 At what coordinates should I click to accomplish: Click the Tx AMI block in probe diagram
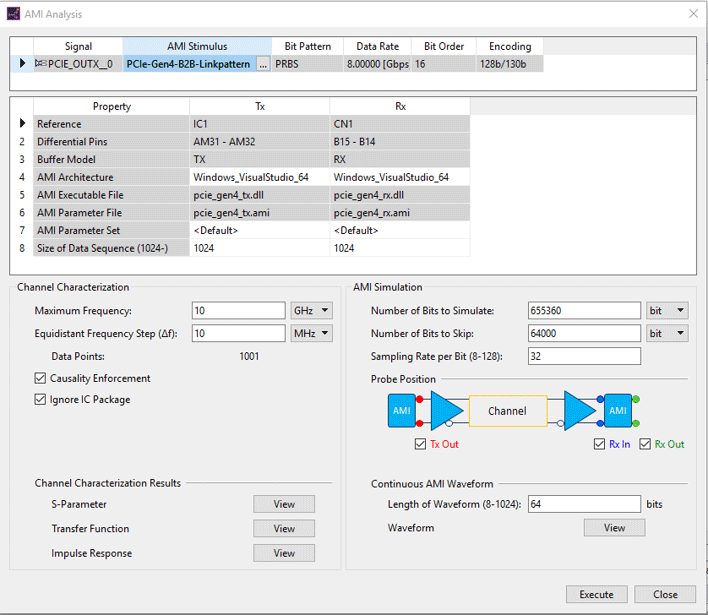pos(401,411)
